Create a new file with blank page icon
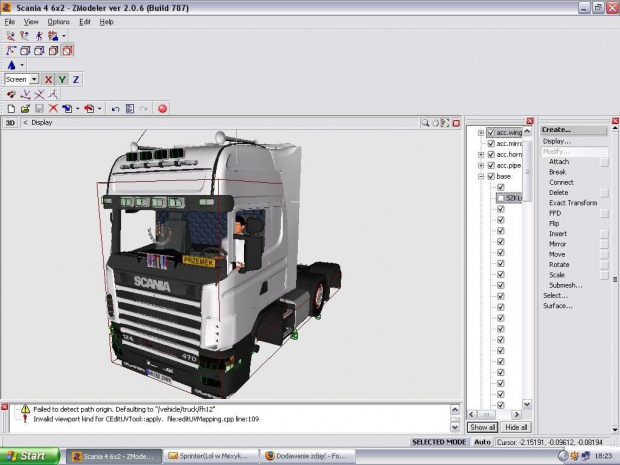This screenshot has width=620, height=465. point(11,109)
